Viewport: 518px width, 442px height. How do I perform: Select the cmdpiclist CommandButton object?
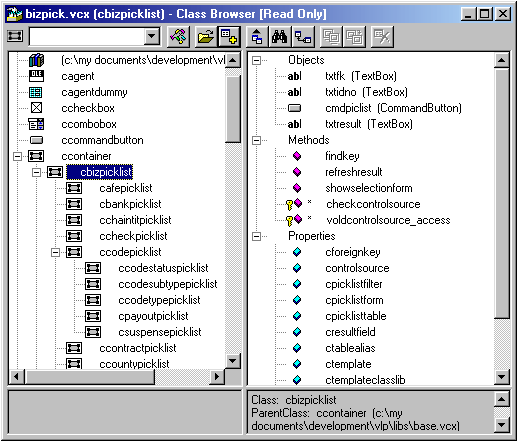[393, 108]
